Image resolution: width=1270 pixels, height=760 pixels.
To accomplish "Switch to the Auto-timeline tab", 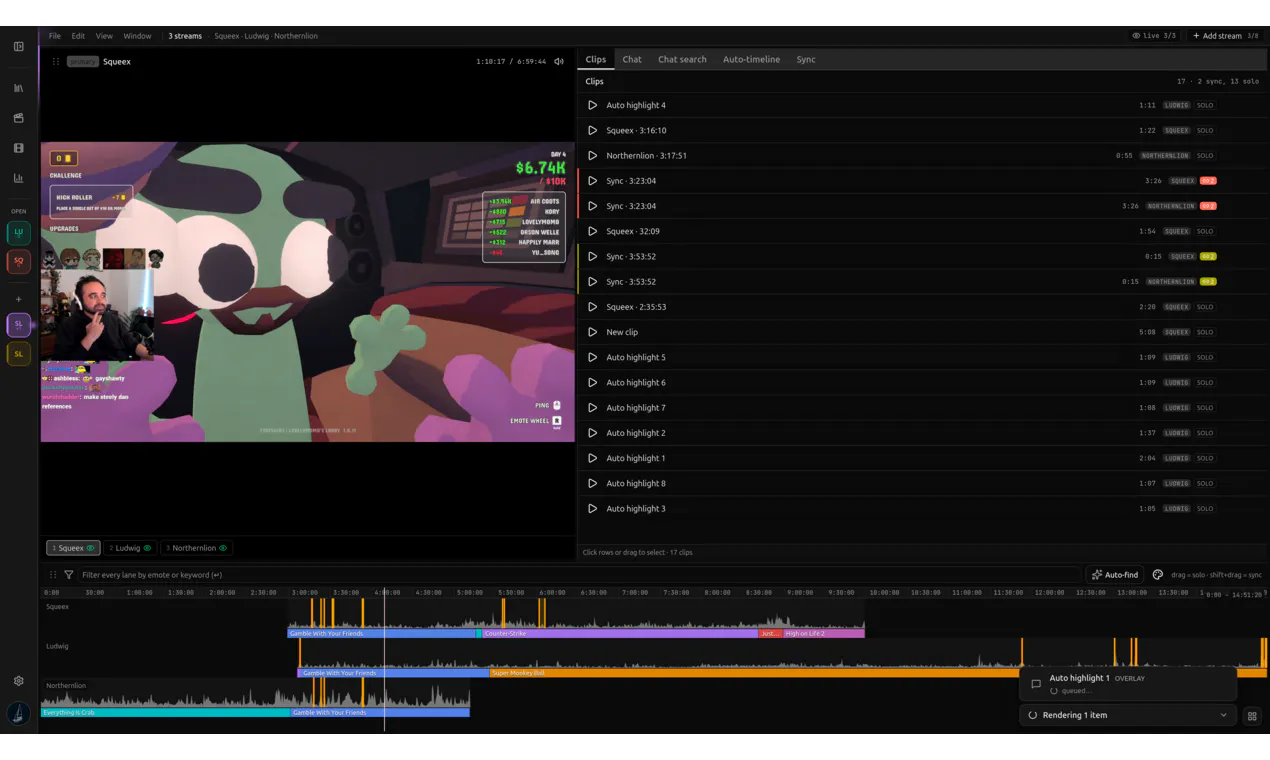I will [751, 59].
